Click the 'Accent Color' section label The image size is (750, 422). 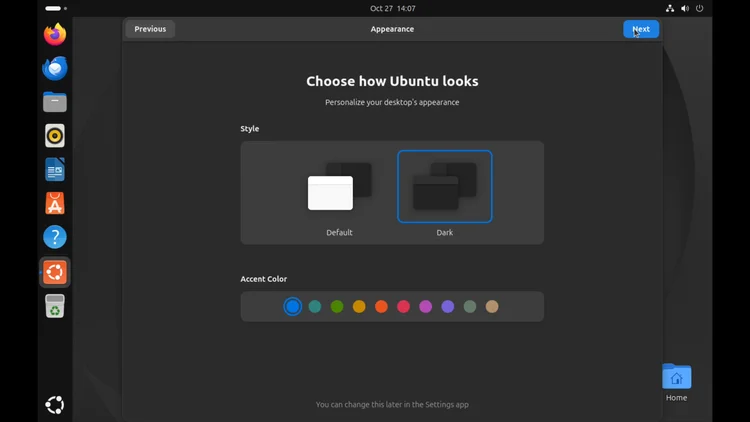click(264, 279)
